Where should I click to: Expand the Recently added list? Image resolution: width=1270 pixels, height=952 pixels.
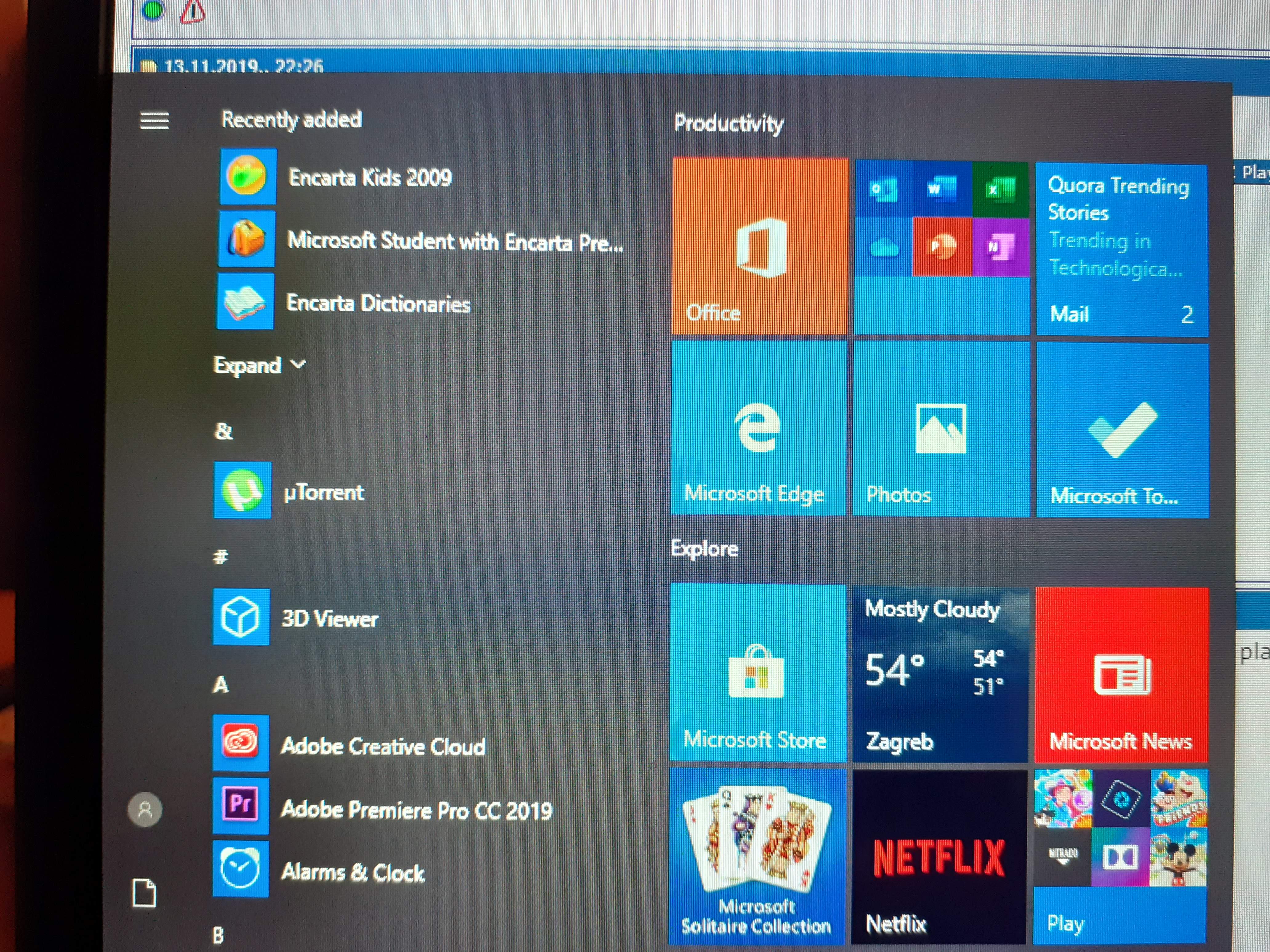[x=259, y=365]
